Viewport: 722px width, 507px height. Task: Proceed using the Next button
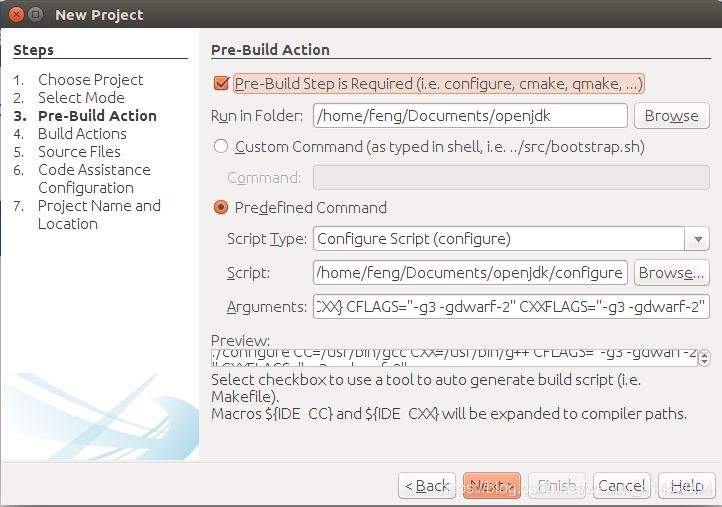coord(491,486)
